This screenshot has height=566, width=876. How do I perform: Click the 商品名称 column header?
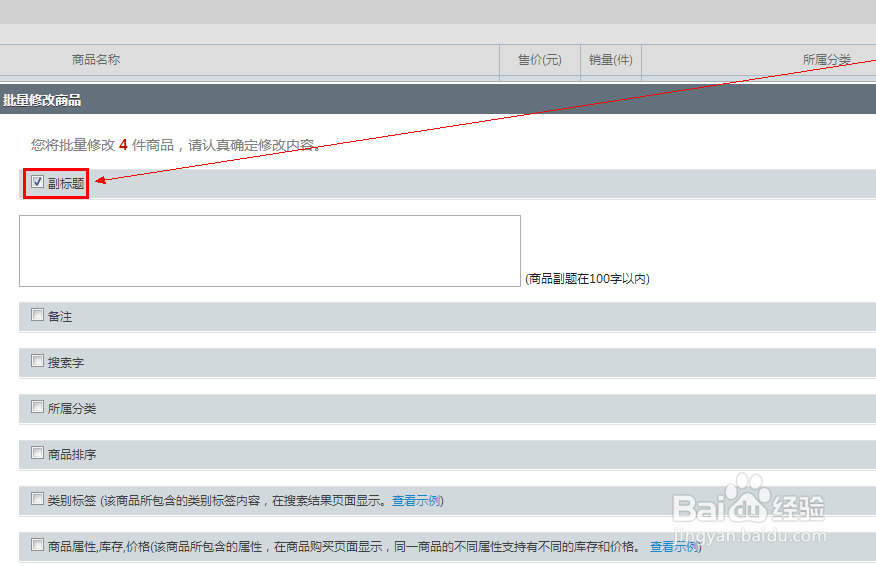(96, 60)
